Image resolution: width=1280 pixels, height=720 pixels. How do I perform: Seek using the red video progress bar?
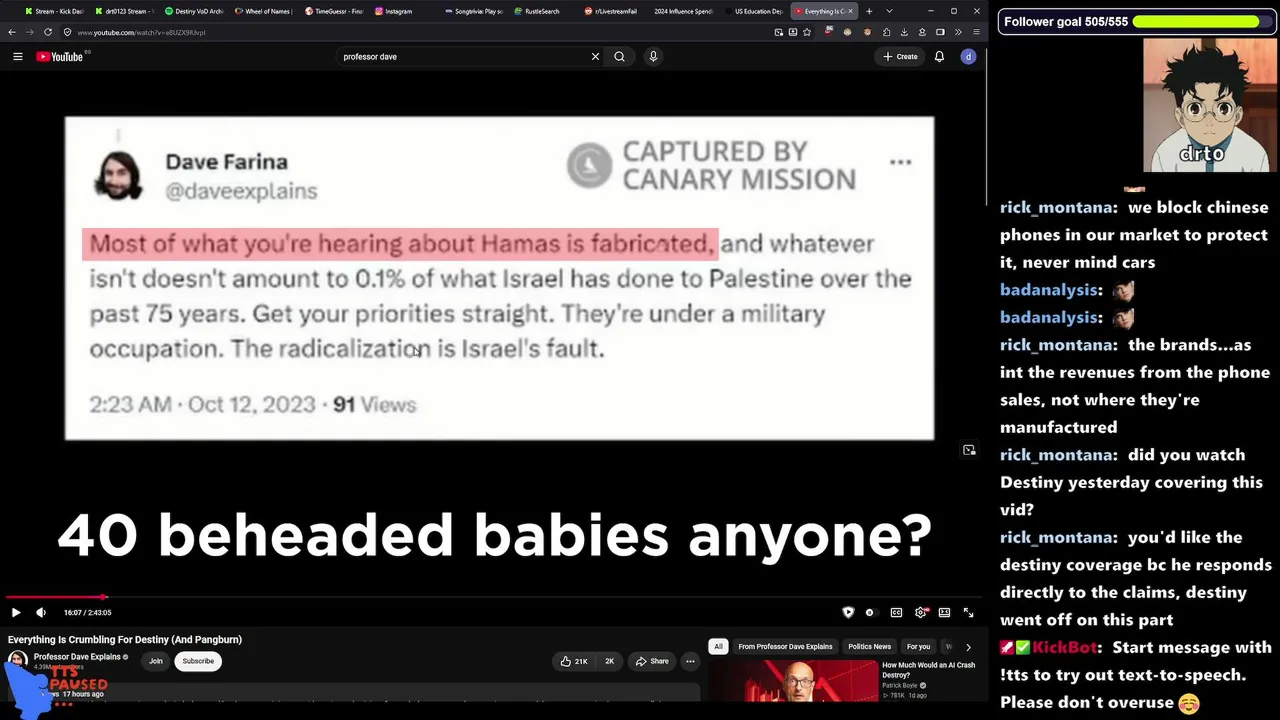tap(493, 598)
